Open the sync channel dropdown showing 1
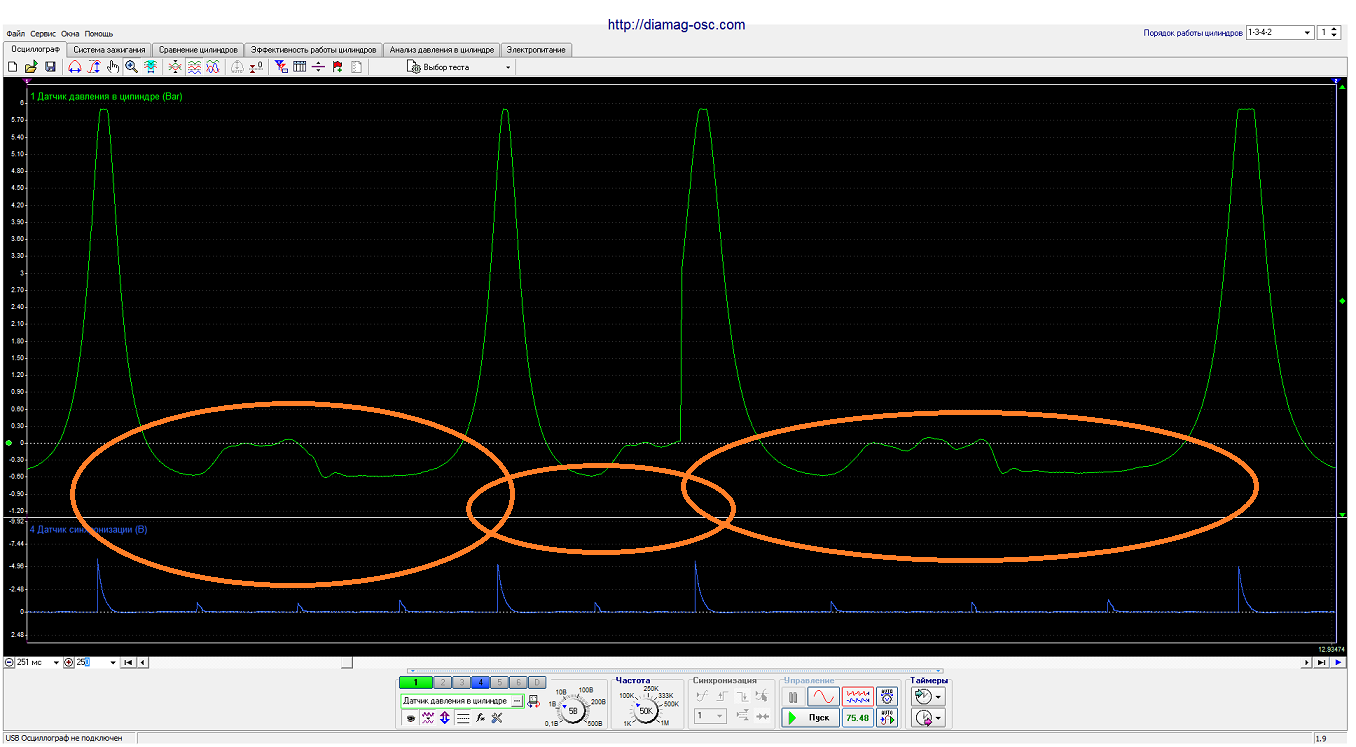This screenshot has width=1356, height=747. 710,715
